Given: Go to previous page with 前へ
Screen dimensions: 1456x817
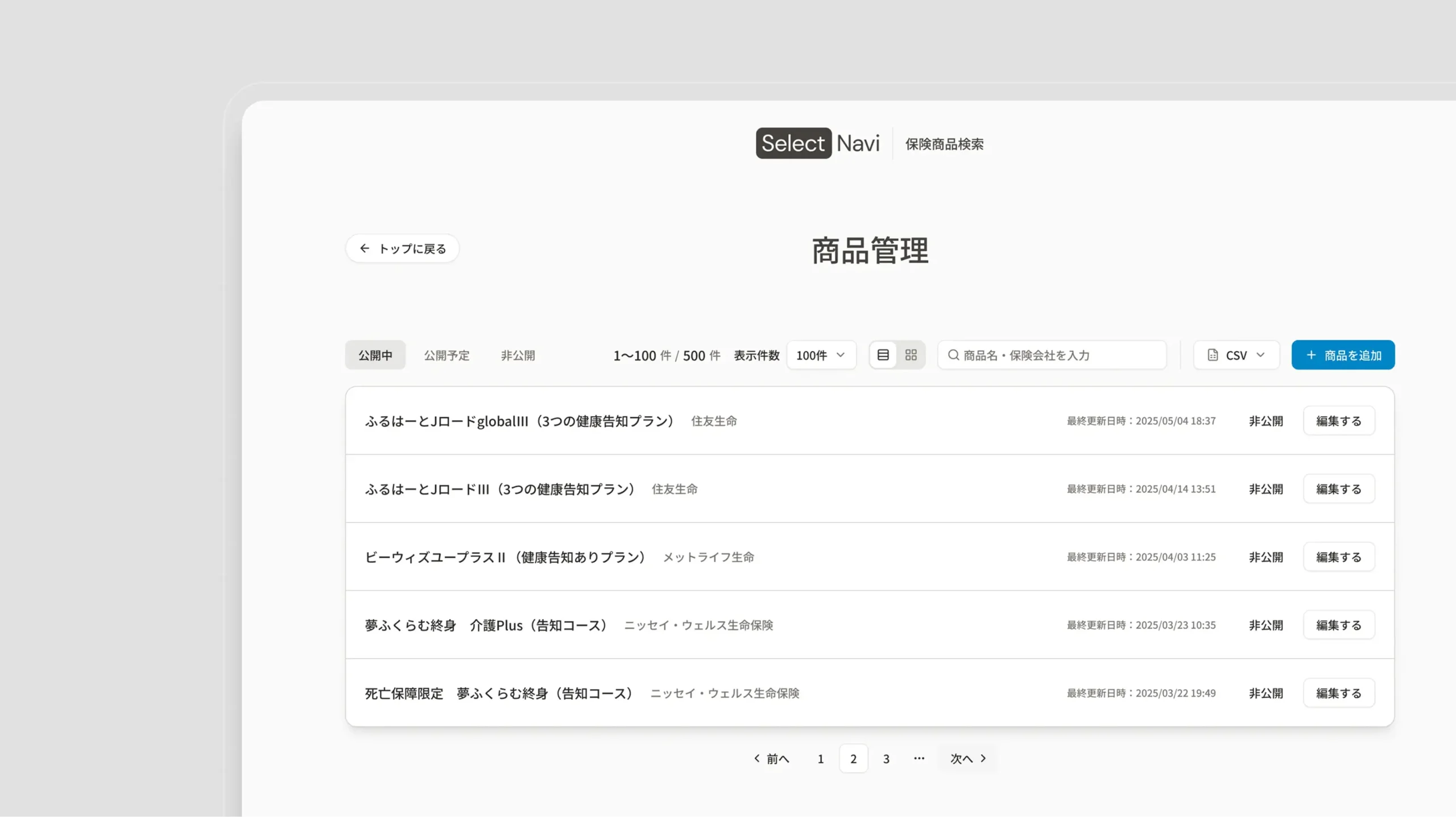Looking at the screenshot, I should [771, 758].
